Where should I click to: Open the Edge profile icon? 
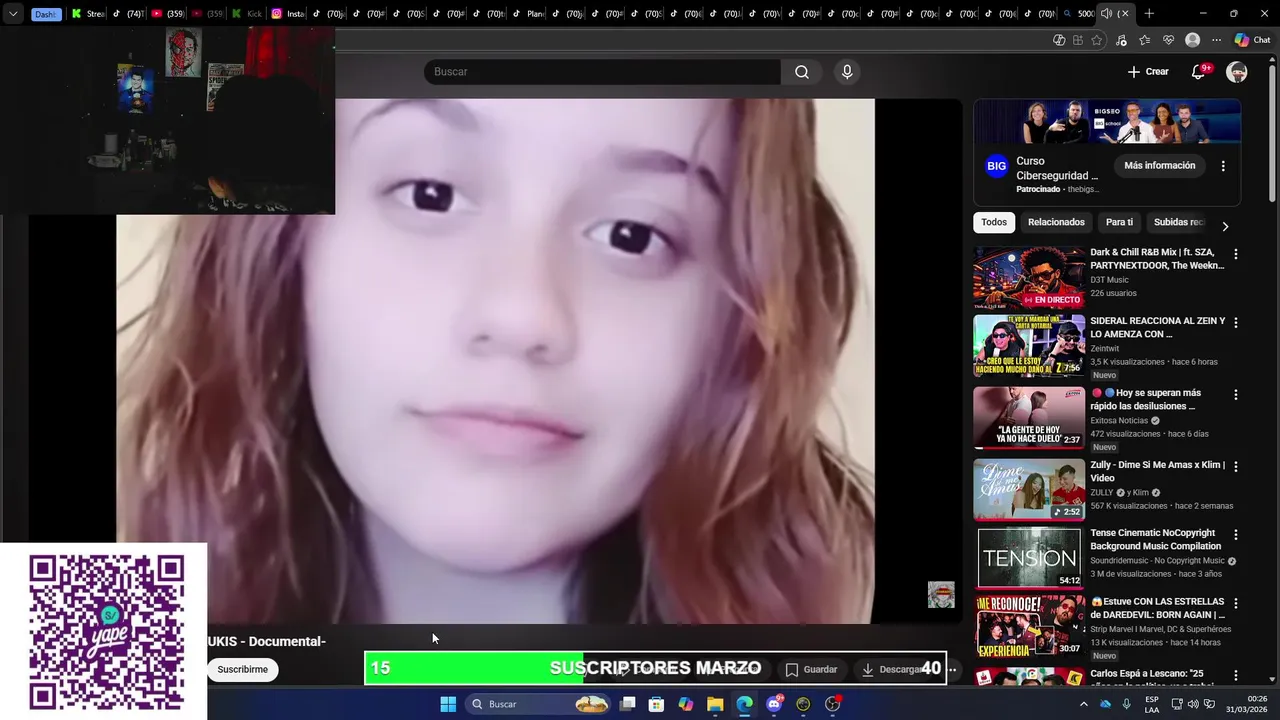[1192, 40]
